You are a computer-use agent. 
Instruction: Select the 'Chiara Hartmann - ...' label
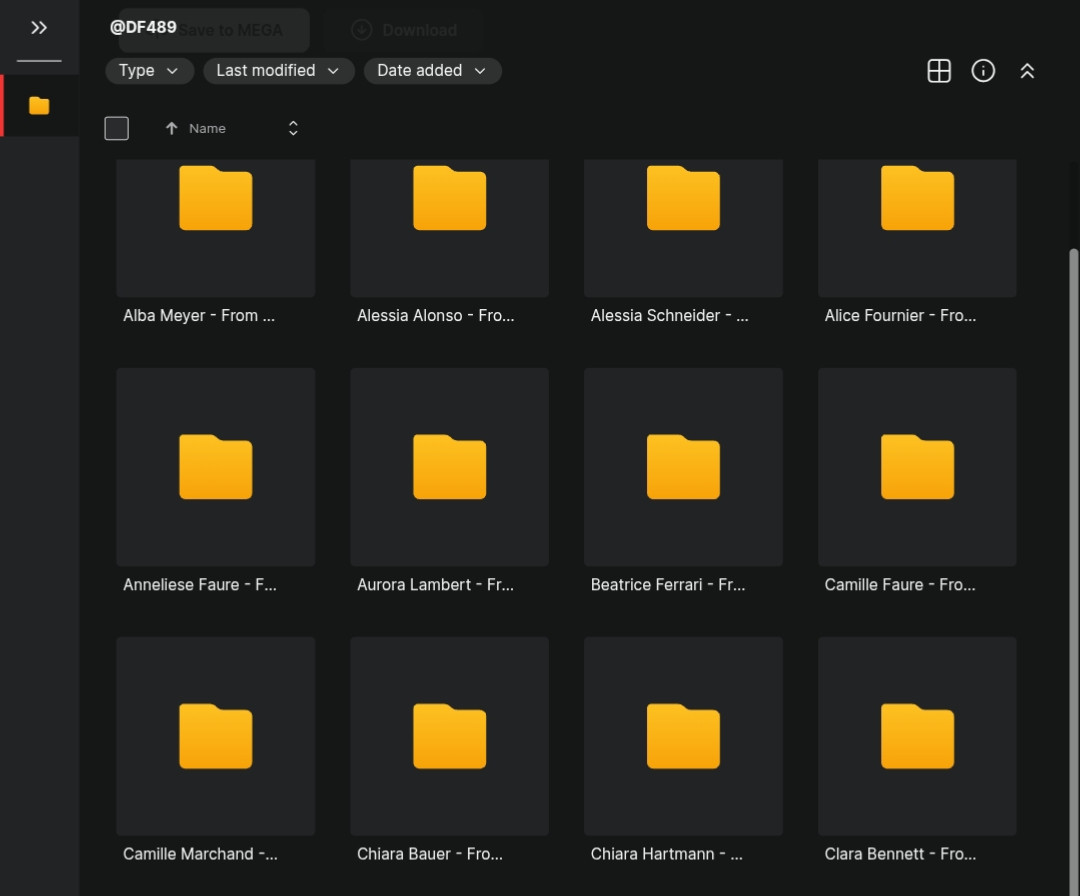click(x=667, y=854)
